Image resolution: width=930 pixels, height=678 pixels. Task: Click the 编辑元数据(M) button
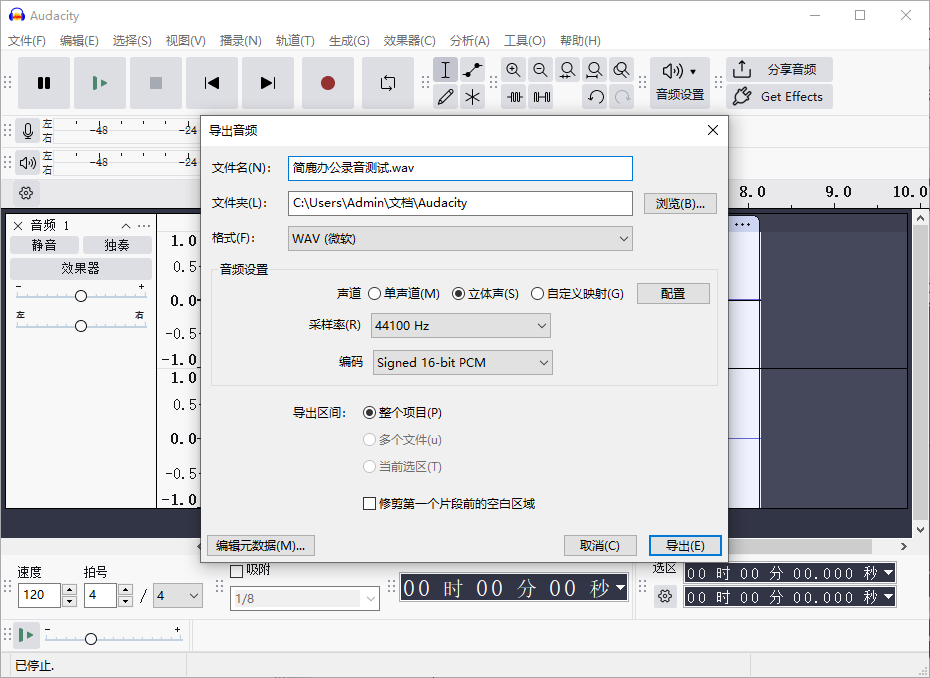click(x=259, y=545)
